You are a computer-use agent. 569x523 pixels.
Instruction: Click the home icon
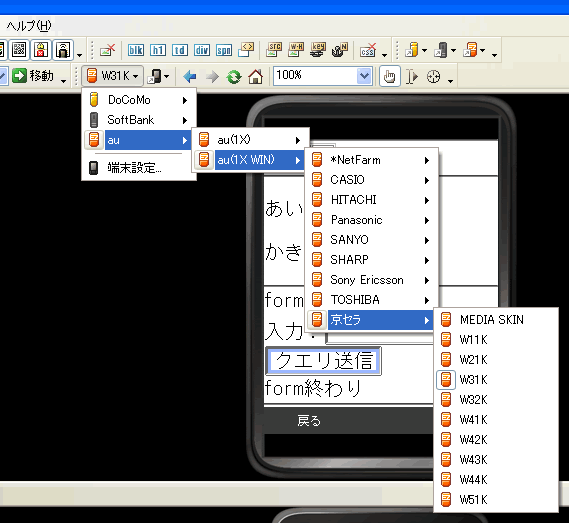(255, 77)
